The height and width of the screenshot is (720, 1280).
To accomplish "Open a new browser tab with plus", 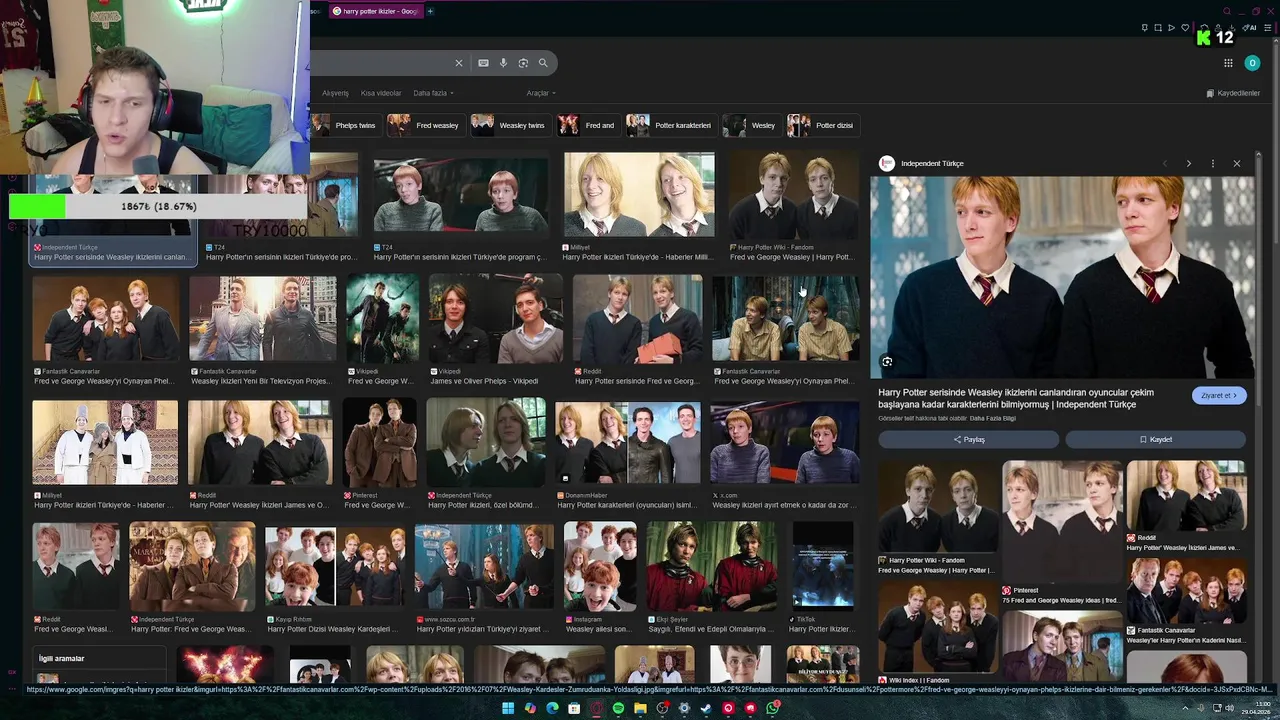I will (430, 11).
